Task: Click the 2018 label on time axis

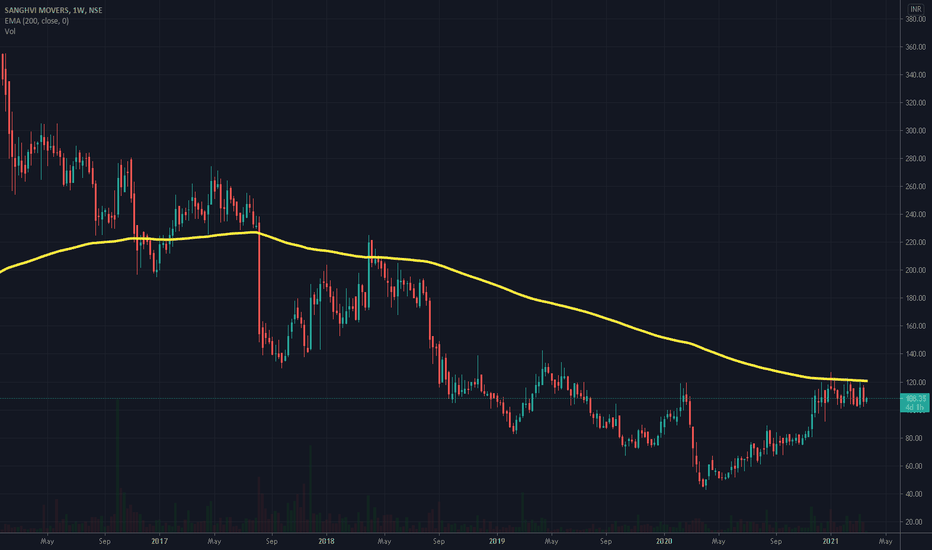Action: [x=326, y=541]
